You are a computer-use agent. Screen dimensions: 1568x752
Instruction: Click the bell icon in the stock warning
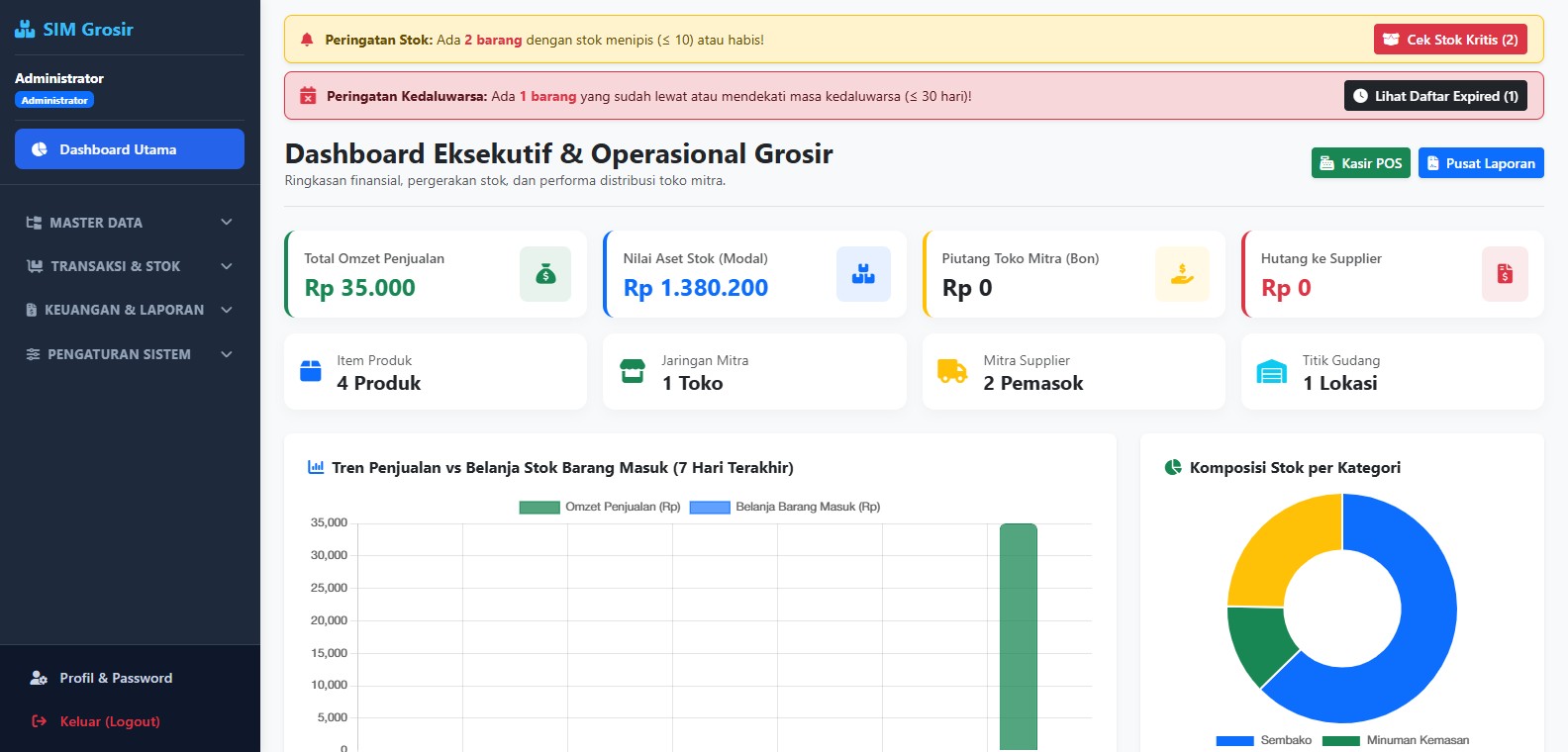307,40
